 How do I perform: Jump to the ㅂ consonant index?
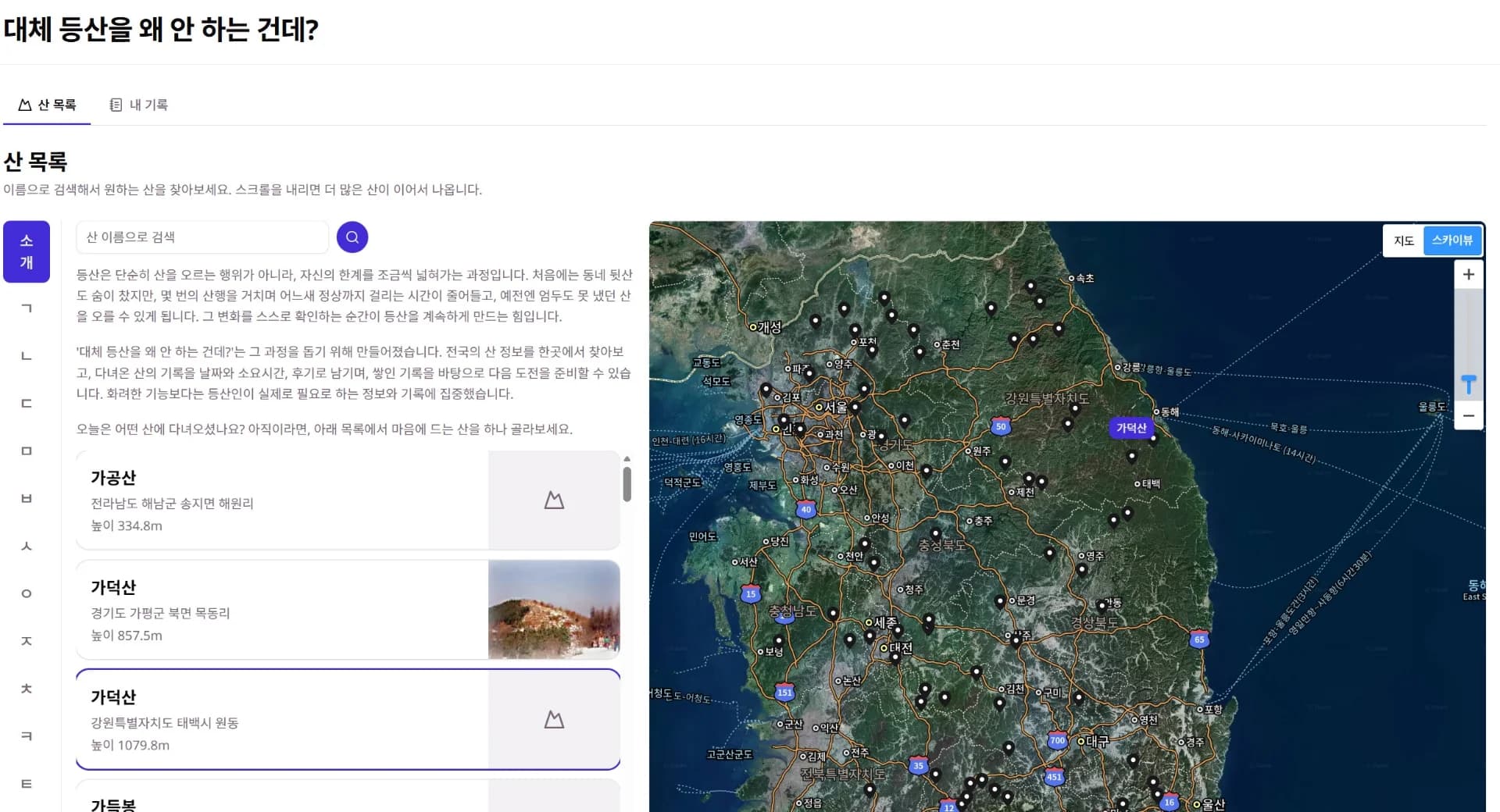coord(27,499)
